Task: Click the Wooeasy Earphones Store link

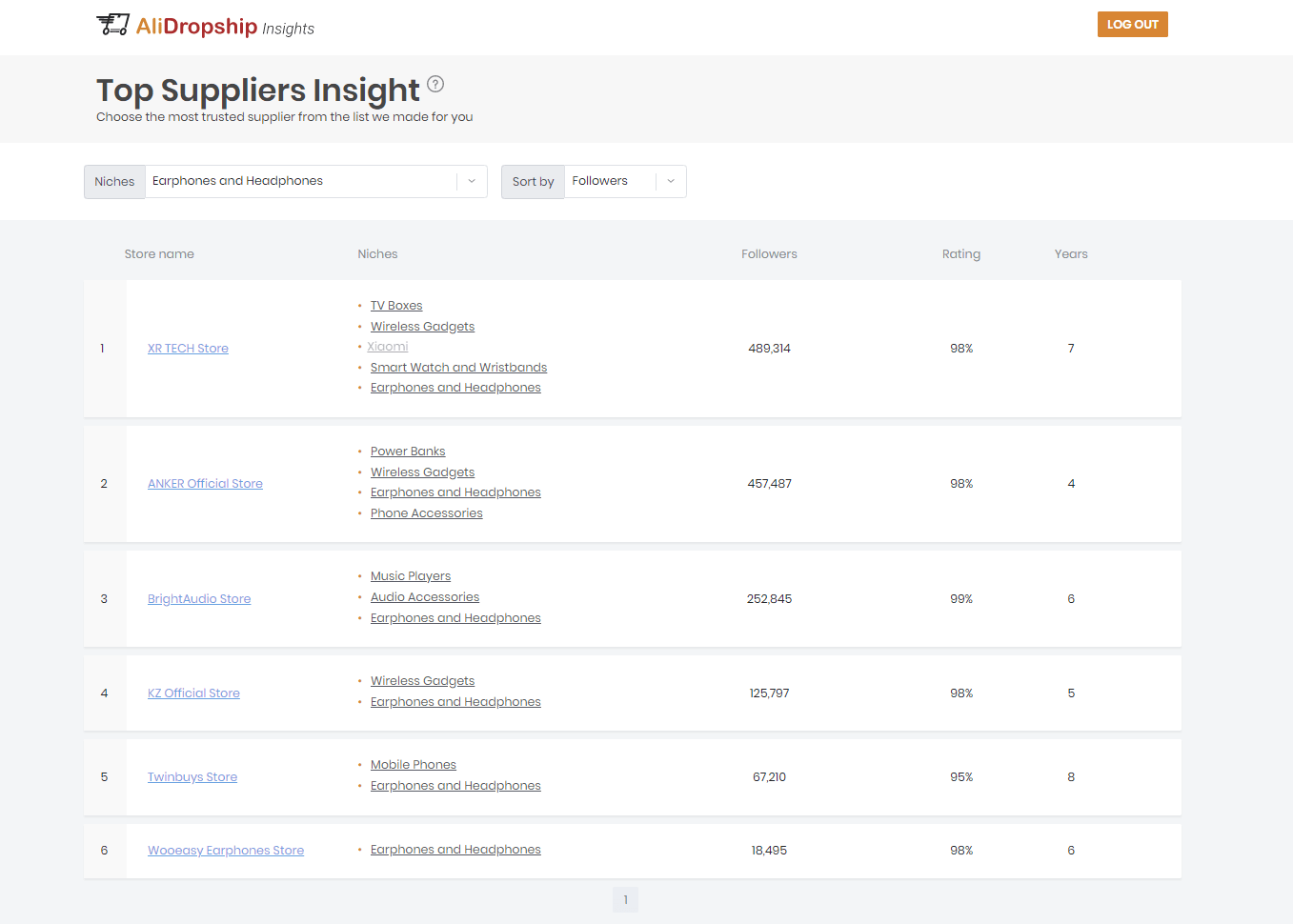Action: tap(225, 849)
